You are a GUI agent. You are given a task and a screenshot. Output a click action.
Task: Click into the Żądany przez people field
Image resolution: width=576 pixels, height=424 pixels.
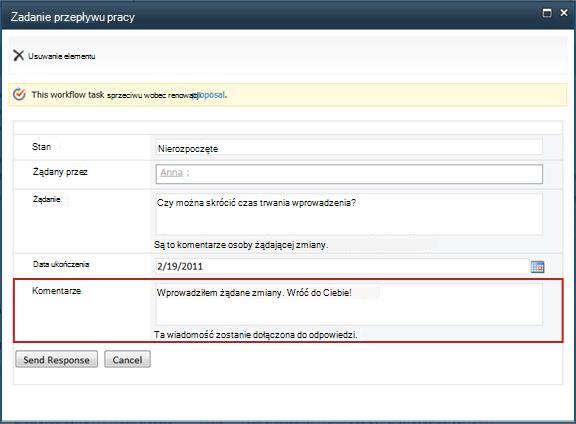(349, 174)
